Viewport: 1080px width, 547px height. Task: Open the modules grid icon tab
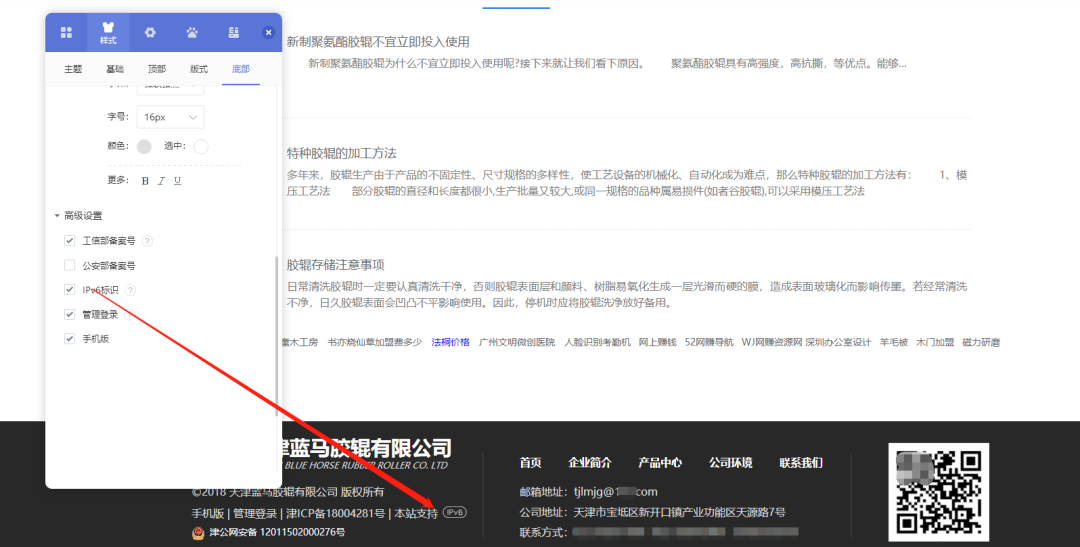(x=66, y=33)
